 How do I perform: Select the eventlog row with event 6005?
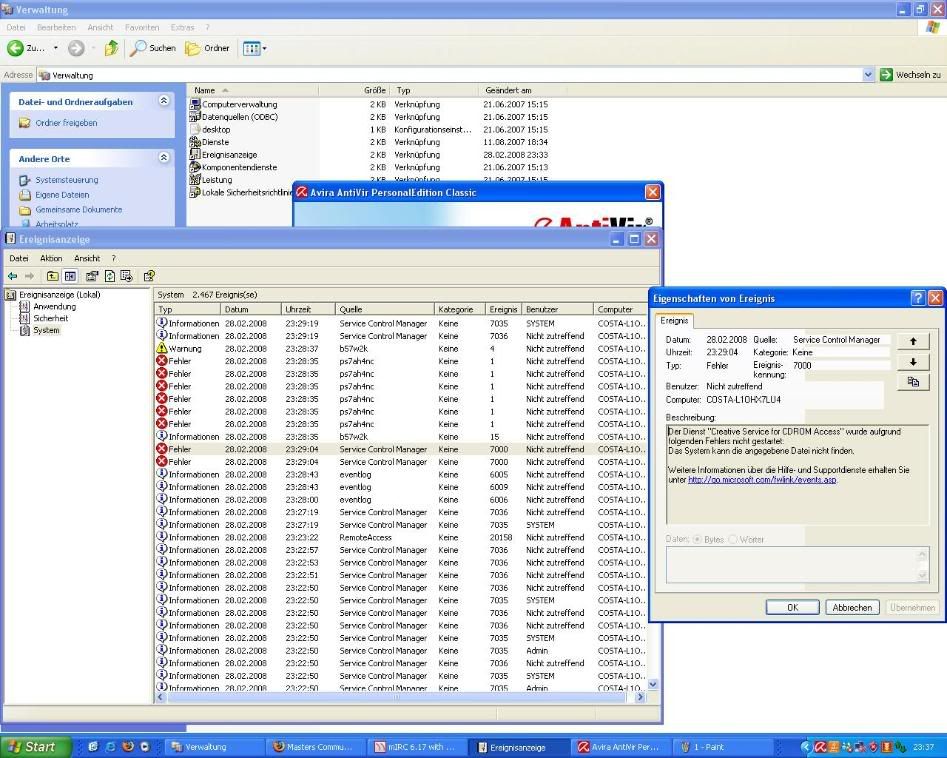401,474
